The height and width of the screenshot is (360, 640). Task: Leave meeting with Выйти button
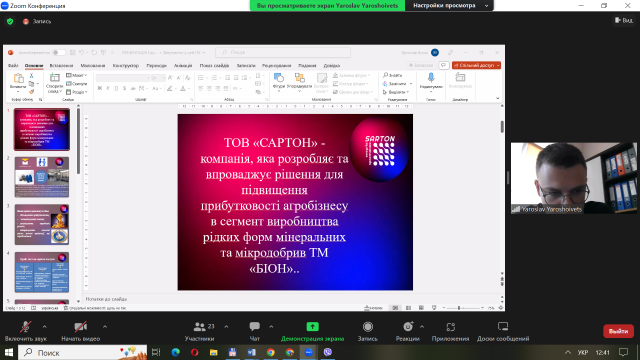click(618, 331)
